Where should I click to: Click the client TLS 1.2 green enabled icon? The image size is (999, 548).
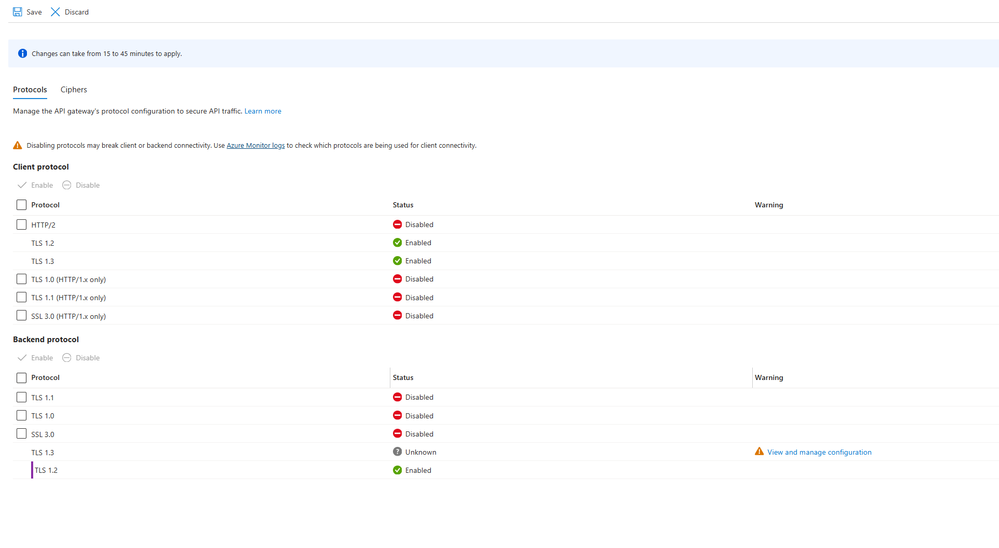(397, 243)
